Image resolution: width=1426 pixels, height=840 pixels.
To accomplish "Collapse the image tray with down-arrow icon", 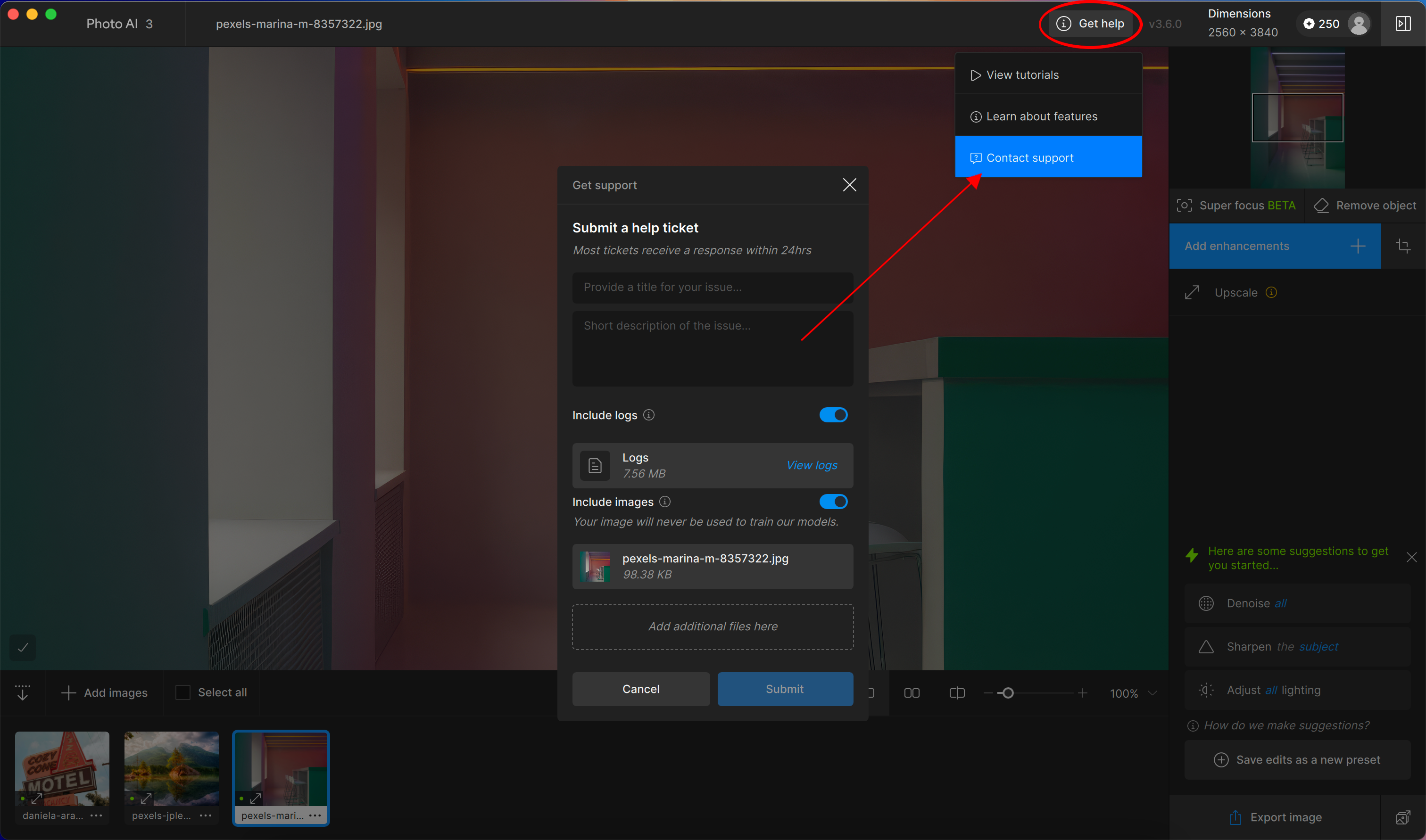I will (23, 692).
